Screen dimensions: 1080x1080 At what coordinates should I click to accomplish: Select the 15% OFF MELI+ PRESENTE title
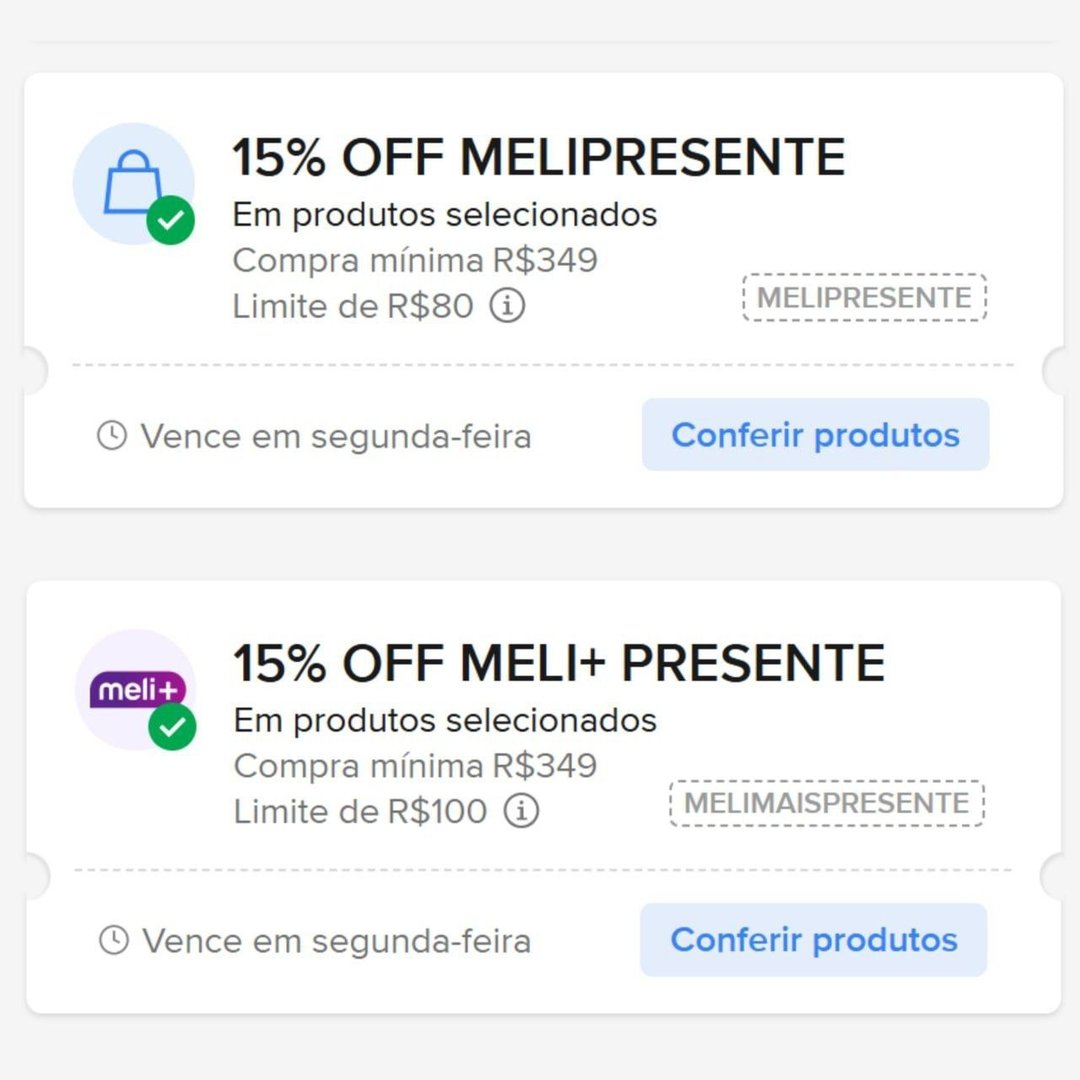[559, 662]
